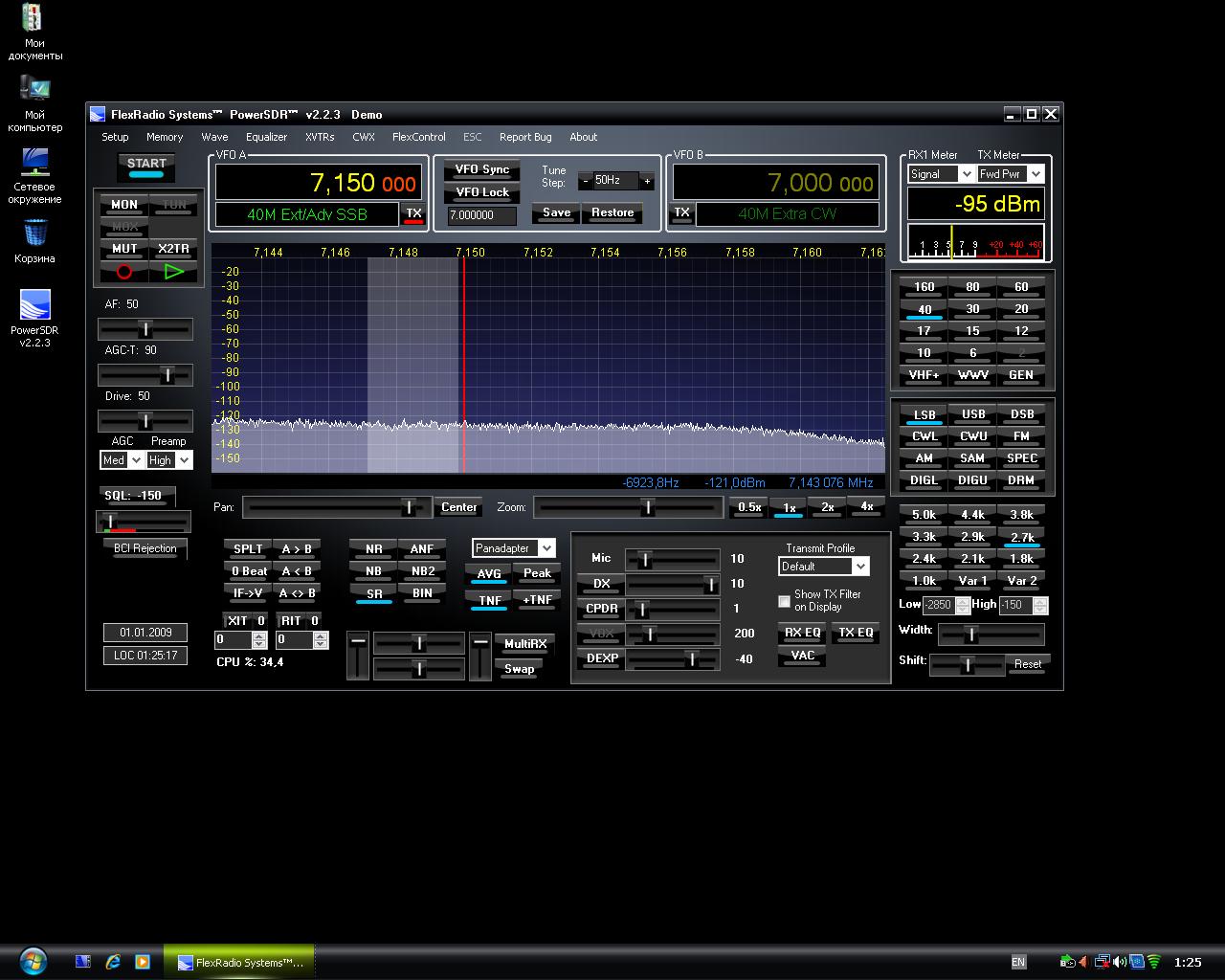Click the Mic gain slider
Viewport: 1225px width, 980px height.
pos(672,559)
